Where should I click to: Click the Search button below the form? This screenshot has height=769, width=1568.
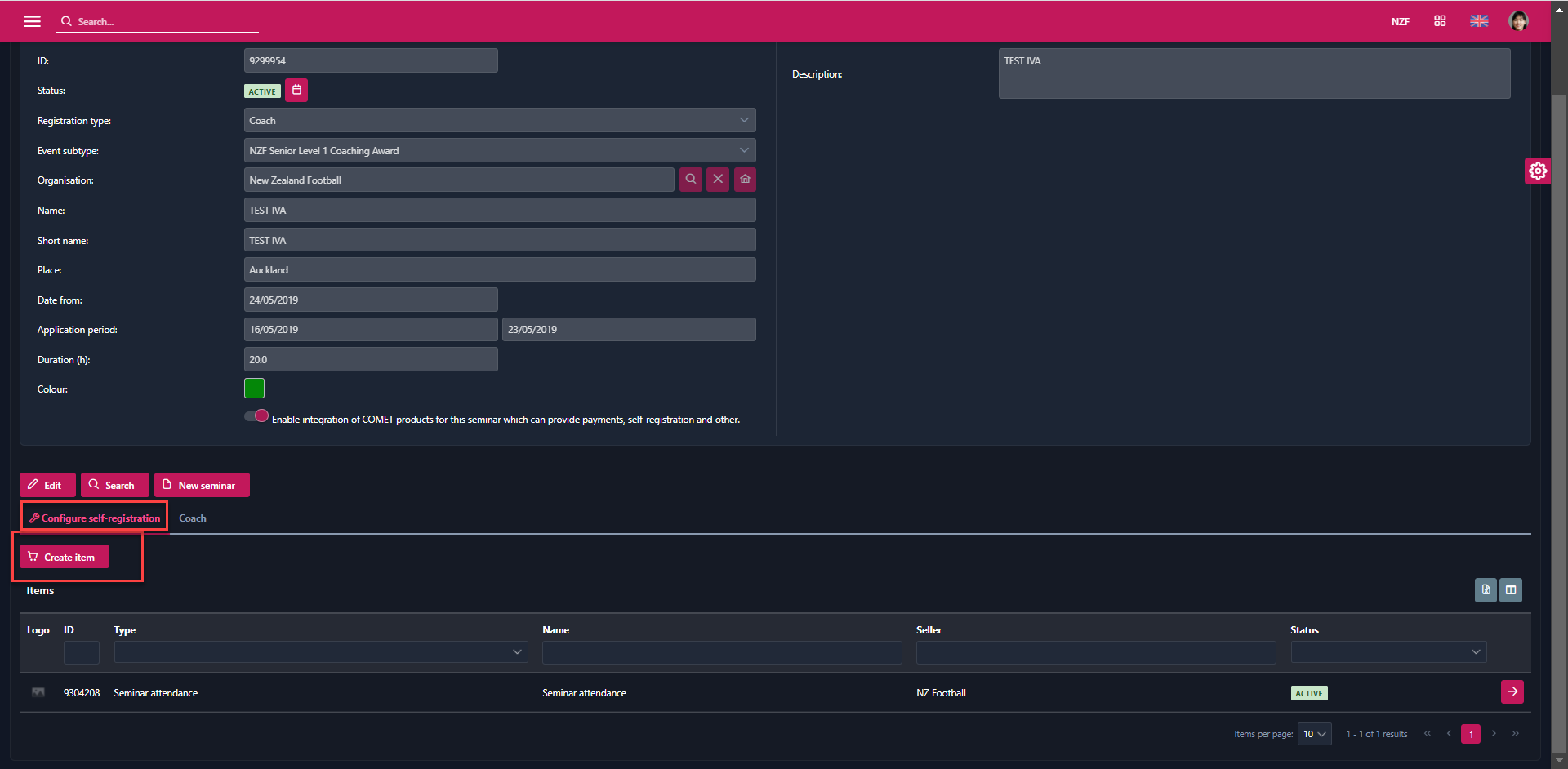(115, 485)
